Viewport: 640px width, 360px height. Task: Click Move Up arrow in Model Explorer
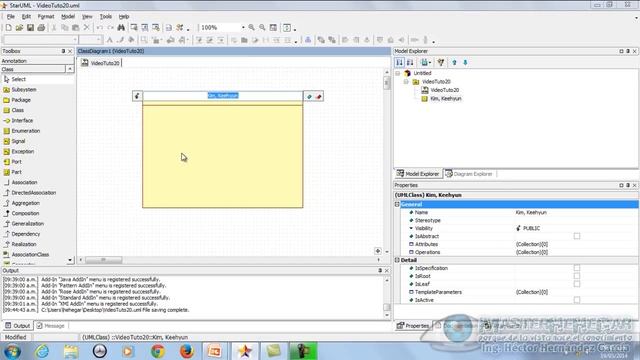click(454, 62)
